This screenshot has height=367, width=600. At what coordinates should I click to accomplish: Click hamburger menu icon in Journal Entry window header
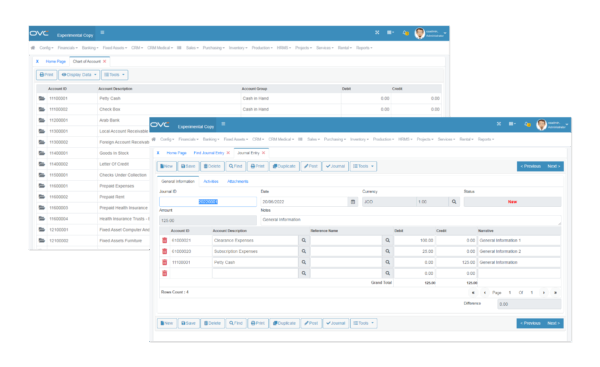(223, 124)
